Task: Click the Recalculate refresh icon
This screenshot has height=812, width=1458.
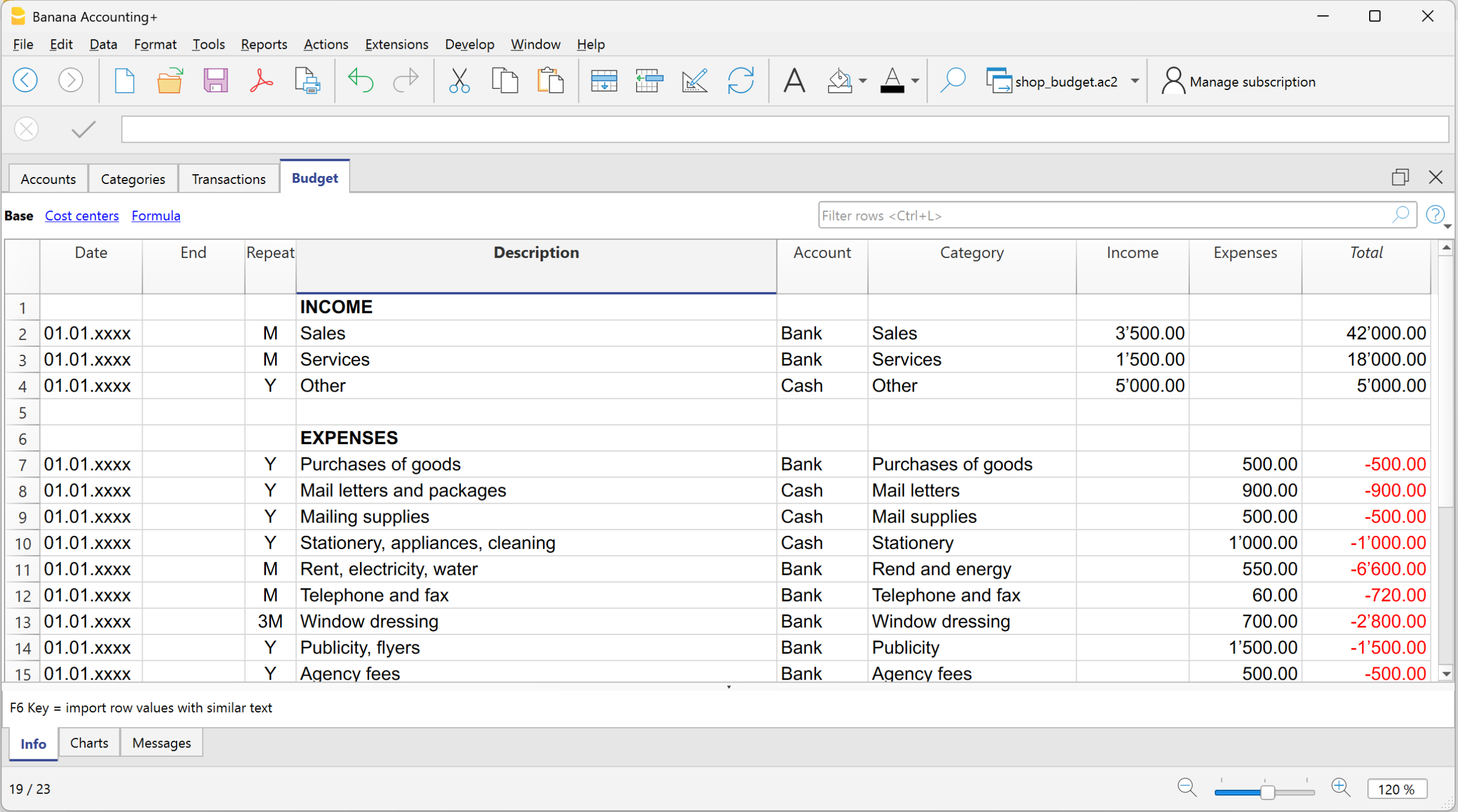Action: tap(740, 81)
